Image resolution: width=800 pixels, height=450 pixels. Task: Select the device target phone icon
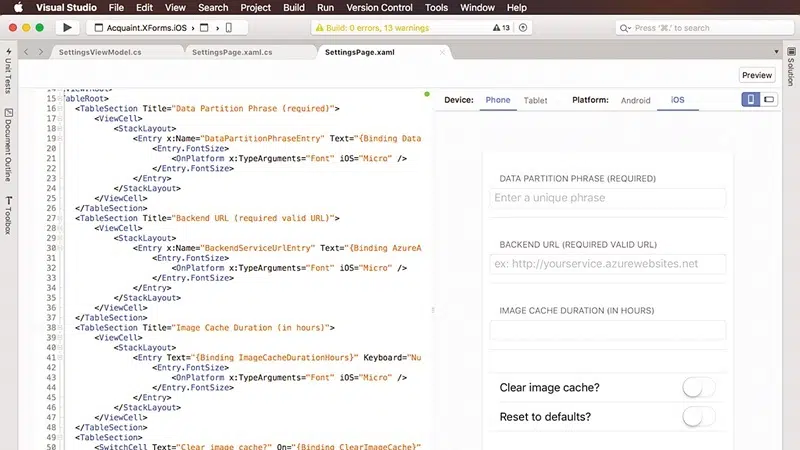coord(229,28)
